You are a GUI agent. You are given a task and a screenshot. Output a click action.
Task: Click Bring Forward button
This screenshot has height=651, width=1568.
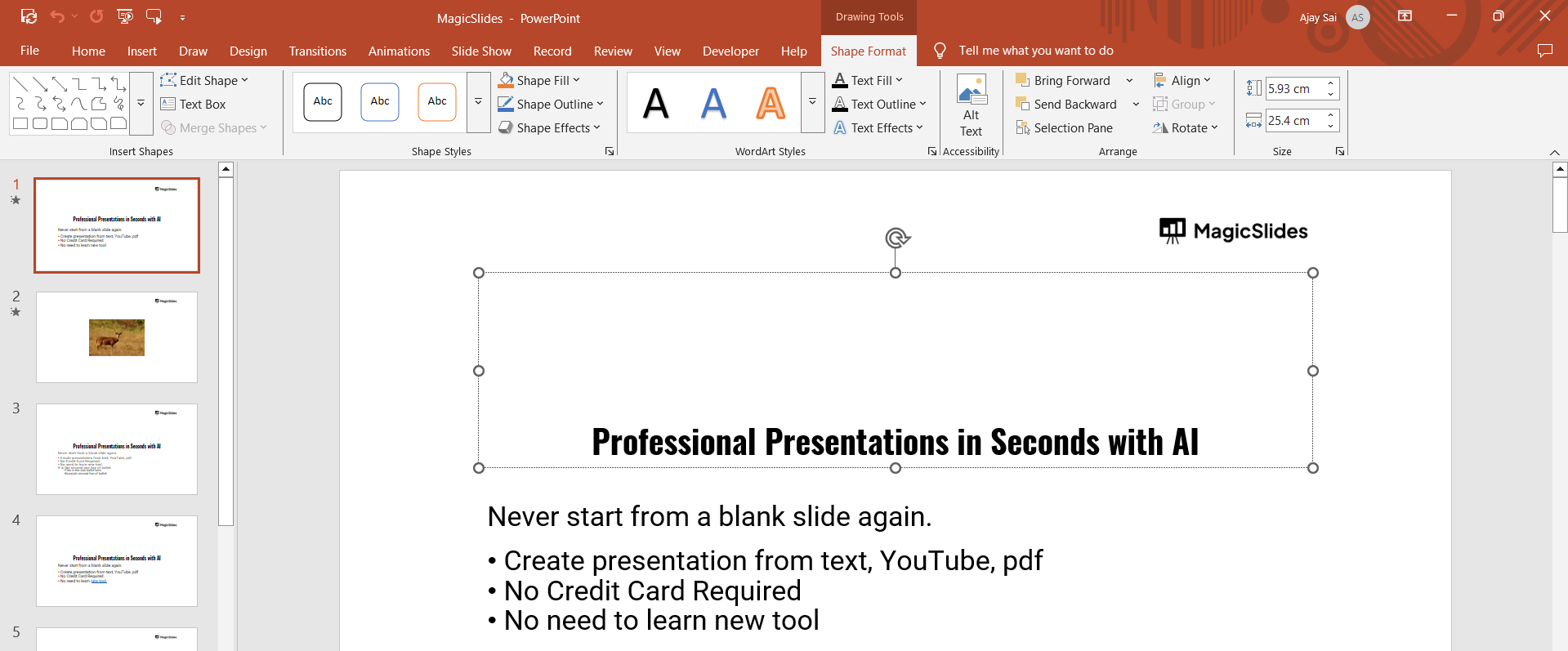pyautogui.click(x=1062, y=80)
